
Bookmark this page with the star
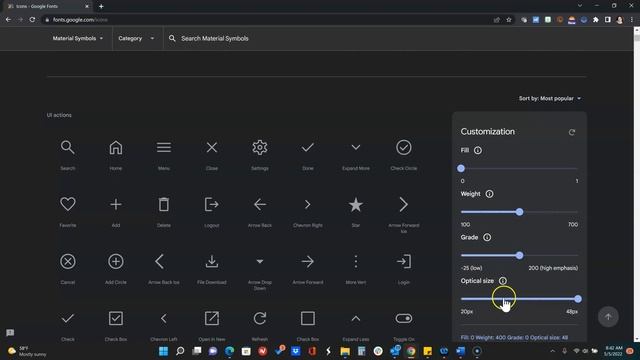click(509, 20)
